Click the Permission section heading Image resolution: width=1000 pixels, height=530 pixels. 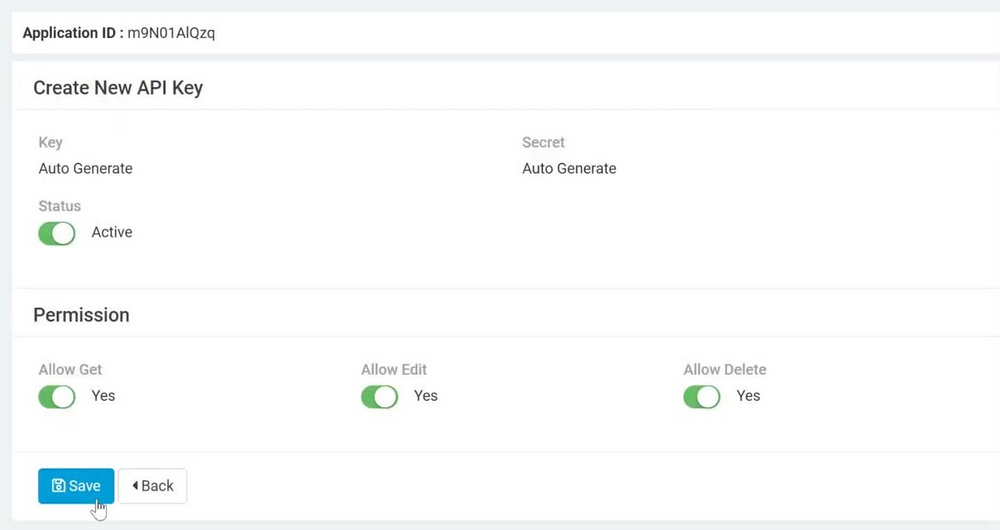pyautogui.click(x=81, y=315)
